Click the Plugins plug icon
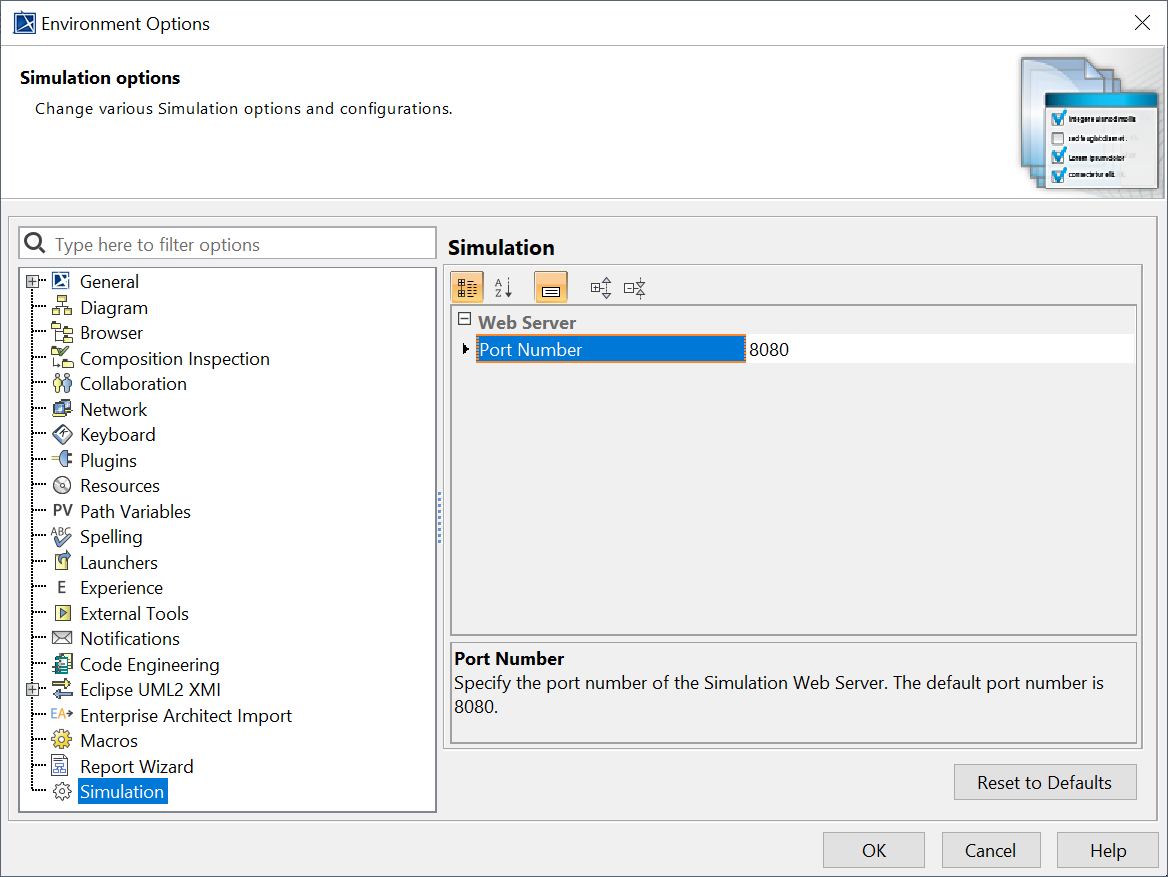The width and height of the screenshot is (1168, 877). 62,460
